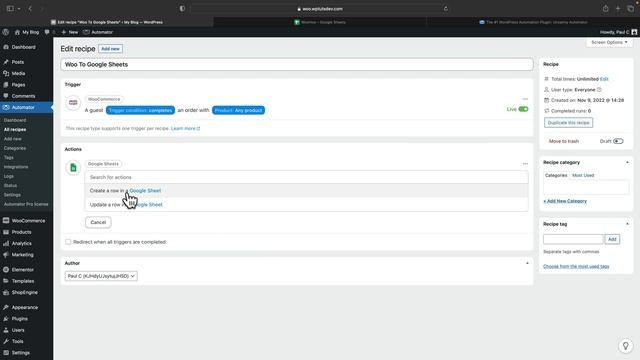Open comments icon in admin bar

click(47, 32)
